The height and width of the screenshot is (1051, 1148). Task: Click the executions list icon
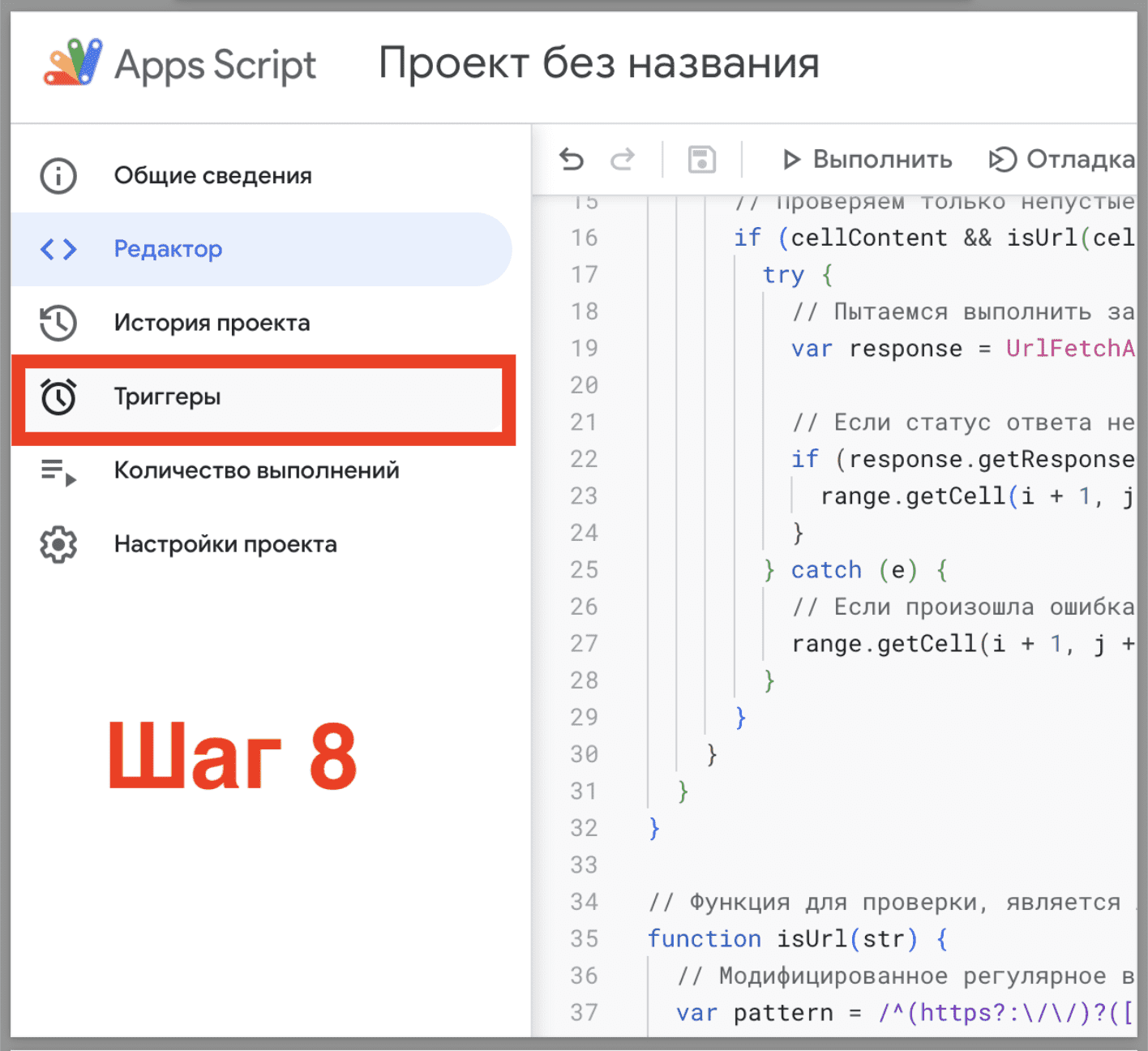pyautogui.click(x=58, y=471)
